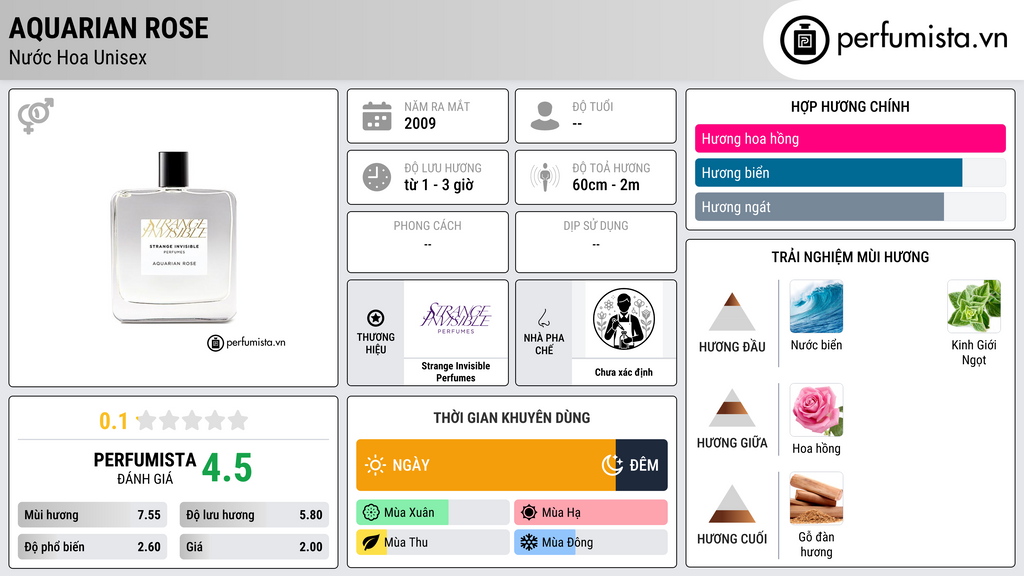The width and height of the screenshot is (1024, 576).
Task: Click the green 4.5 Perfumista score
Action: [227, 468]
